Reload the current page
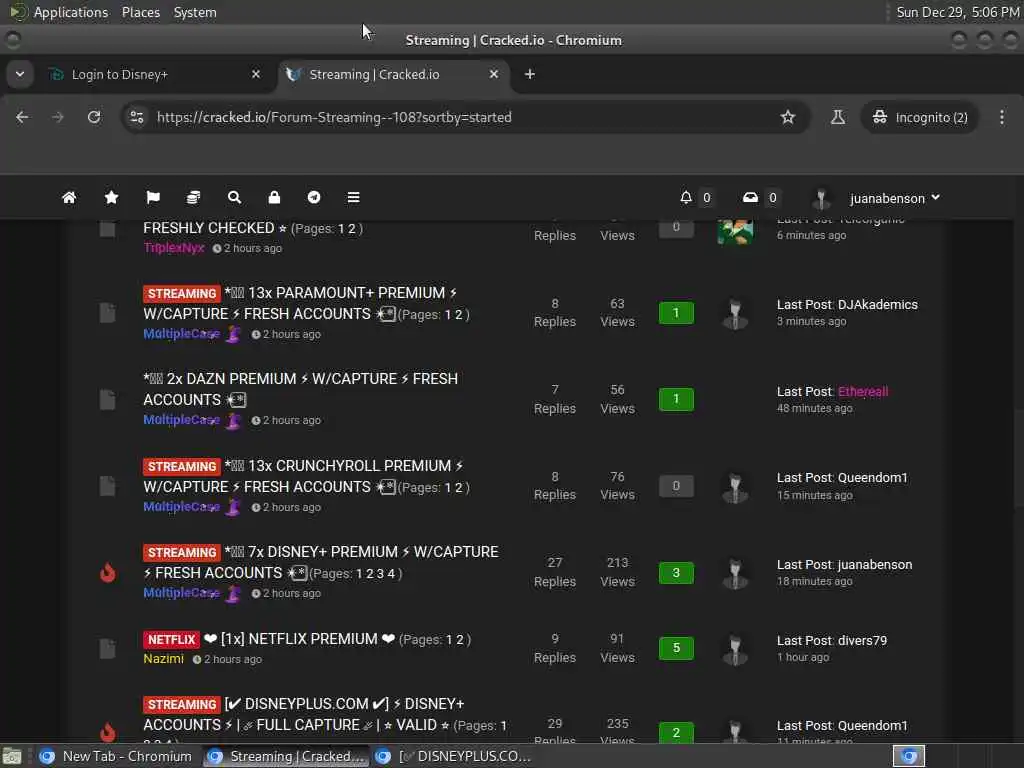This screenshot has height=768, width=1024. point(94,117)
